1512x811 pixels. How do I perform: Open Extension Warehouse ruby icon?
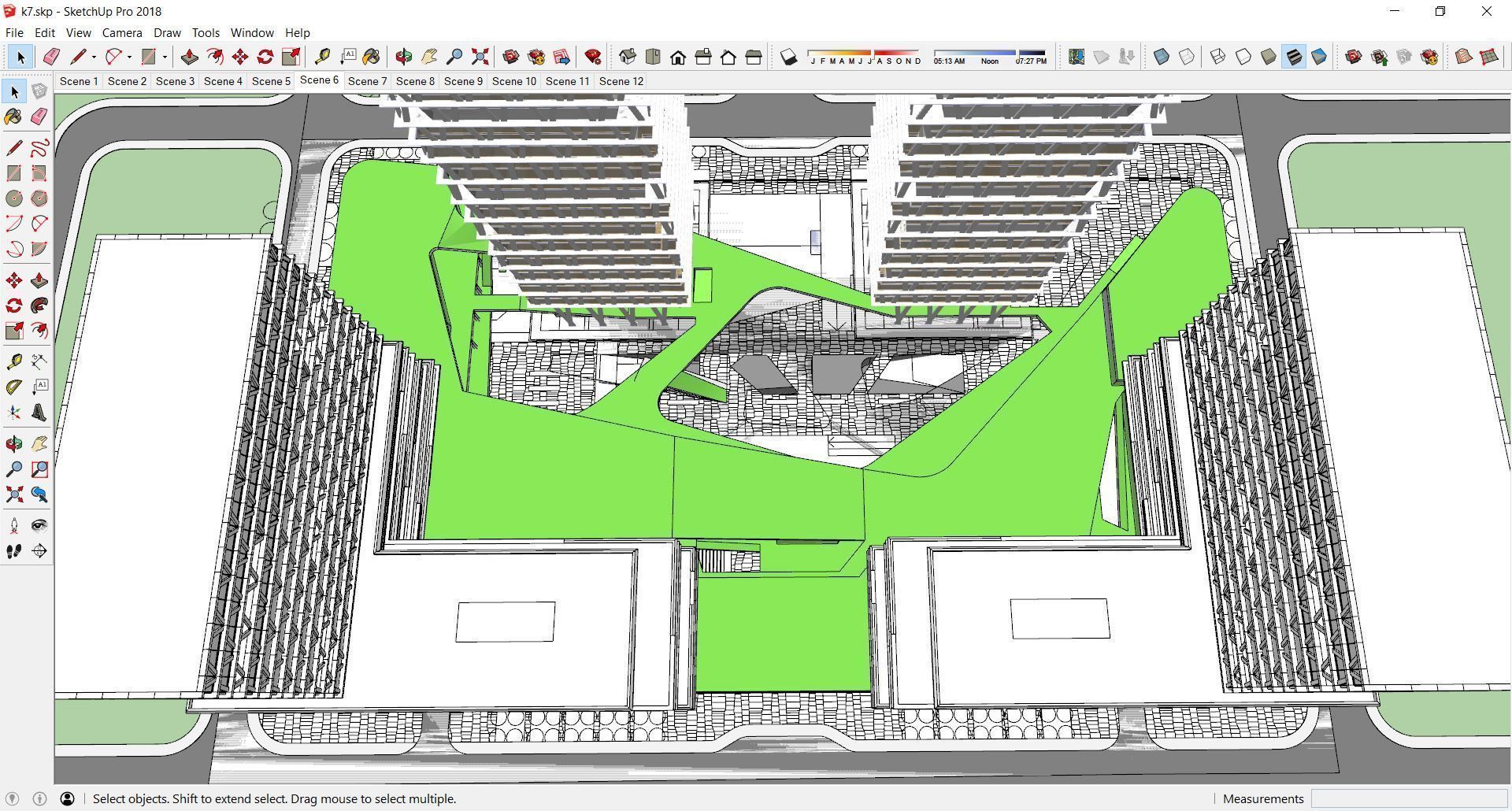[x=593, y=57]
